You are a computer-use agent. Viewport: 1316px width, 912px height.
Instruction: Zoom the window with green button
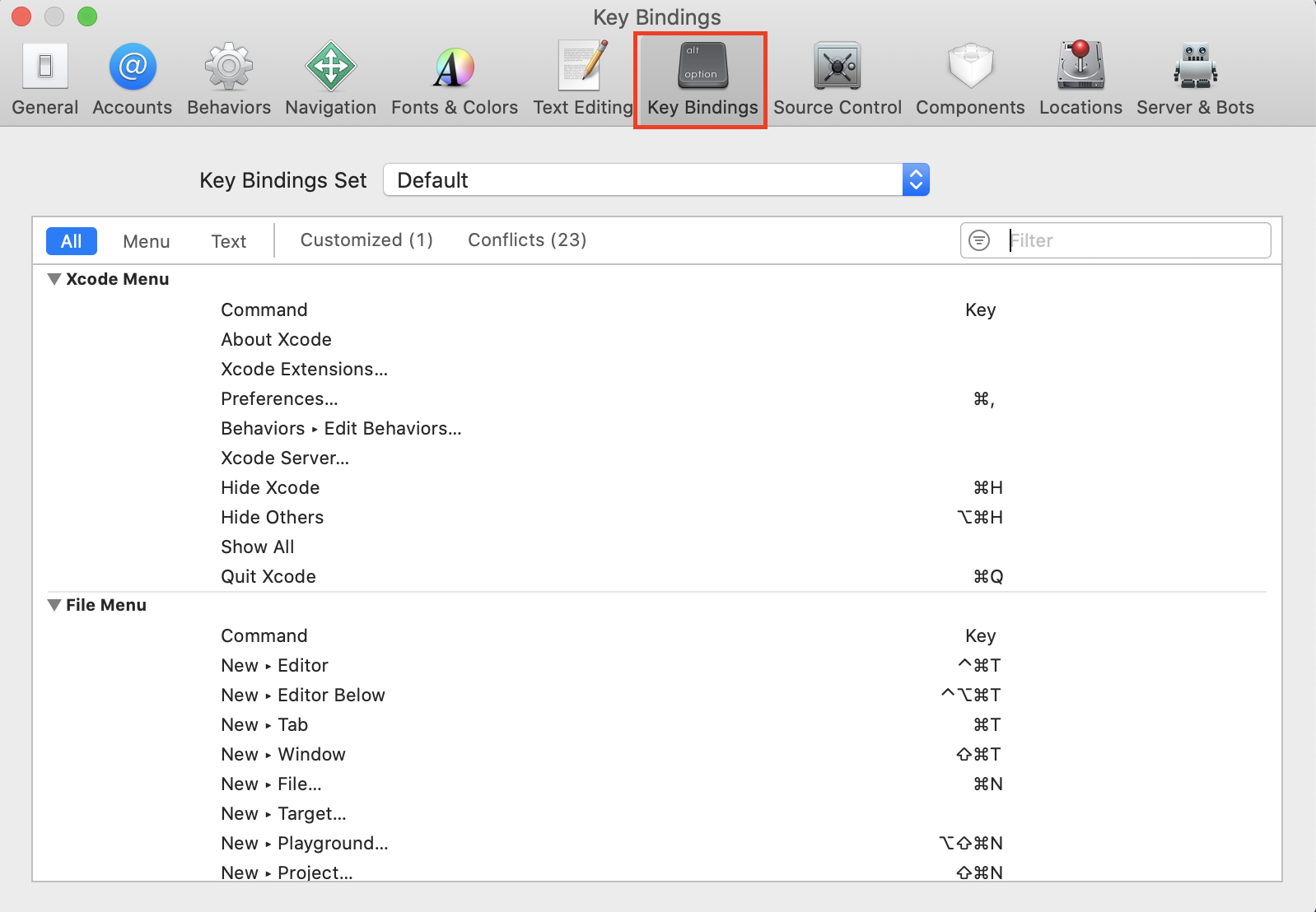tap(87, 16)
